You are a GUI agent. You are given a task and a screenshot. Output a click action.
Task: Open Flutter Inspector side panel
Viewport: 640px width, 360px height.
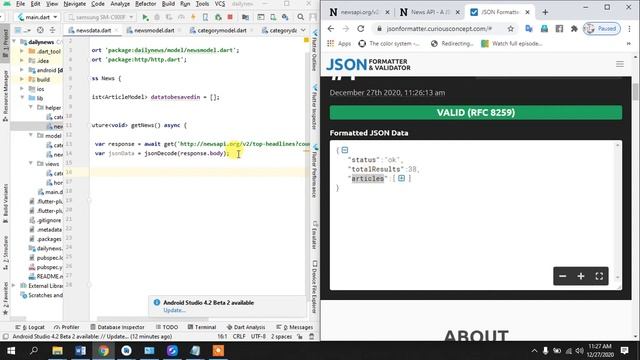[x=315, y=108]
